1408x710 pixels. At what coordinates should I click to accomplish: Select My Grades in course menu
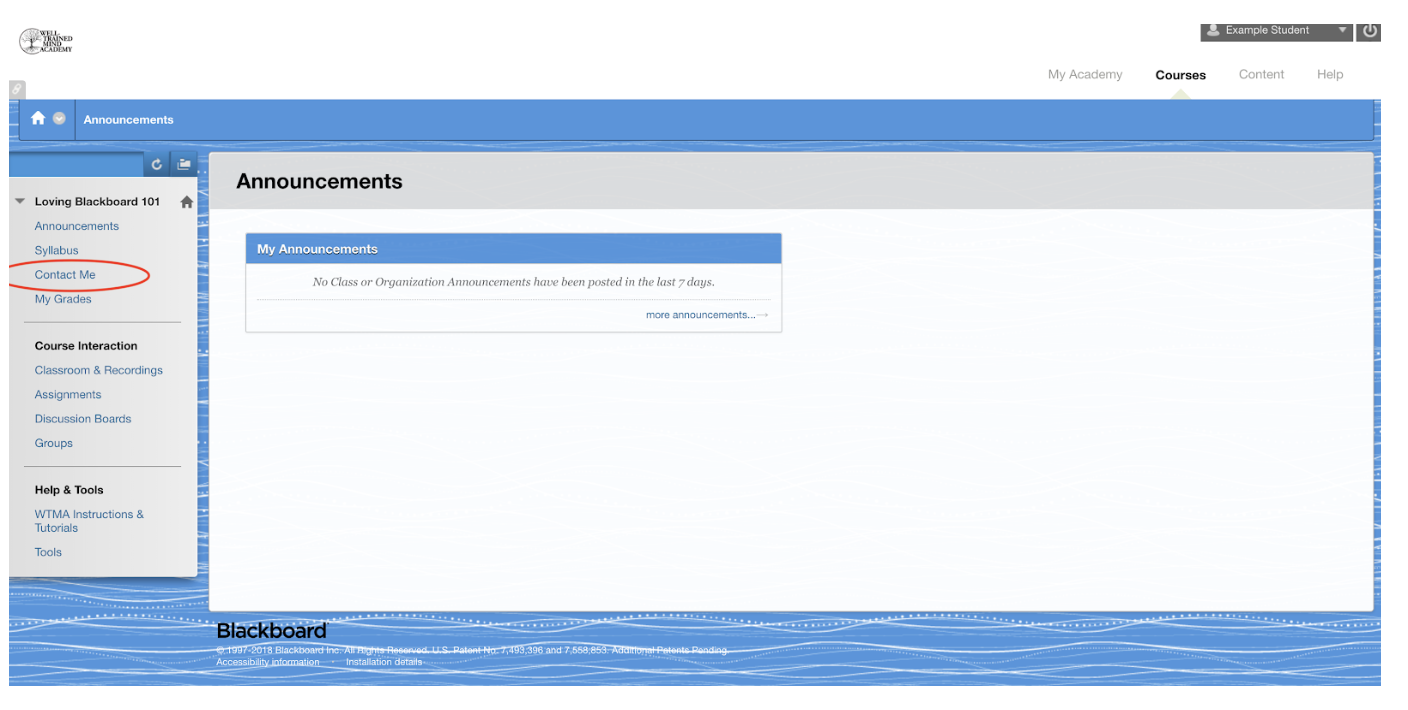click(63, 299)
